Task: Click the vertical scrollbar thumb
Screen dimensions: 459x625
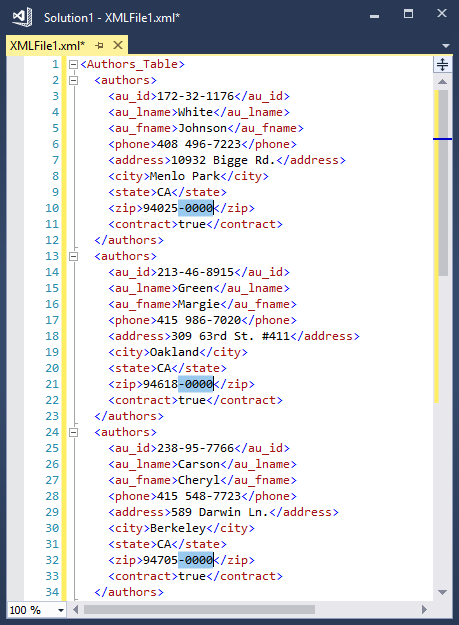Action: point(443,183)
